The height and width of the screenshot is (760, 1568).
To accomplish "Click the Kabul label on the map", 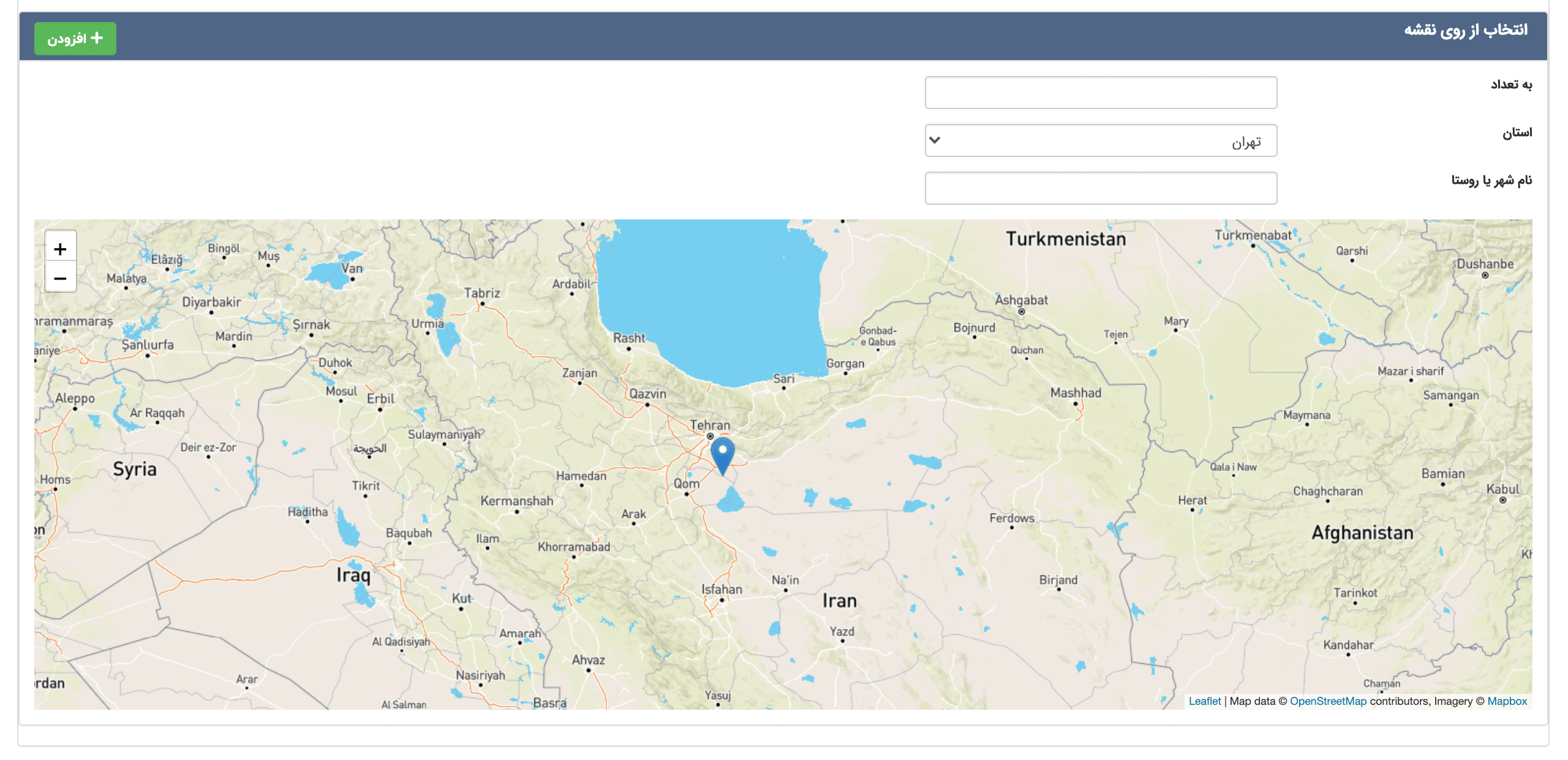I will [x=1502, y=489].
